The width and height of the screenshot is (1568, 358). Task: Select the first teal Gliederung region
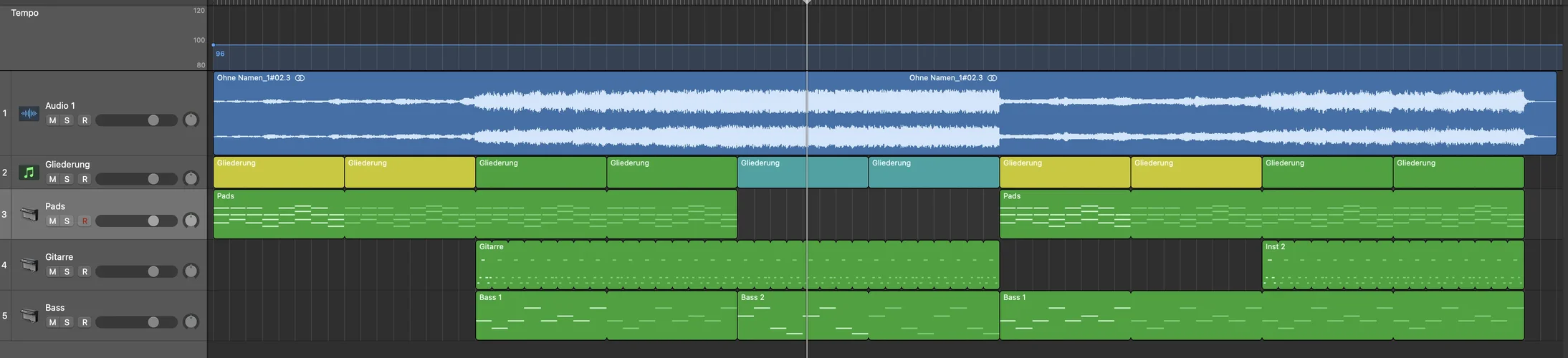click(803, 173)
